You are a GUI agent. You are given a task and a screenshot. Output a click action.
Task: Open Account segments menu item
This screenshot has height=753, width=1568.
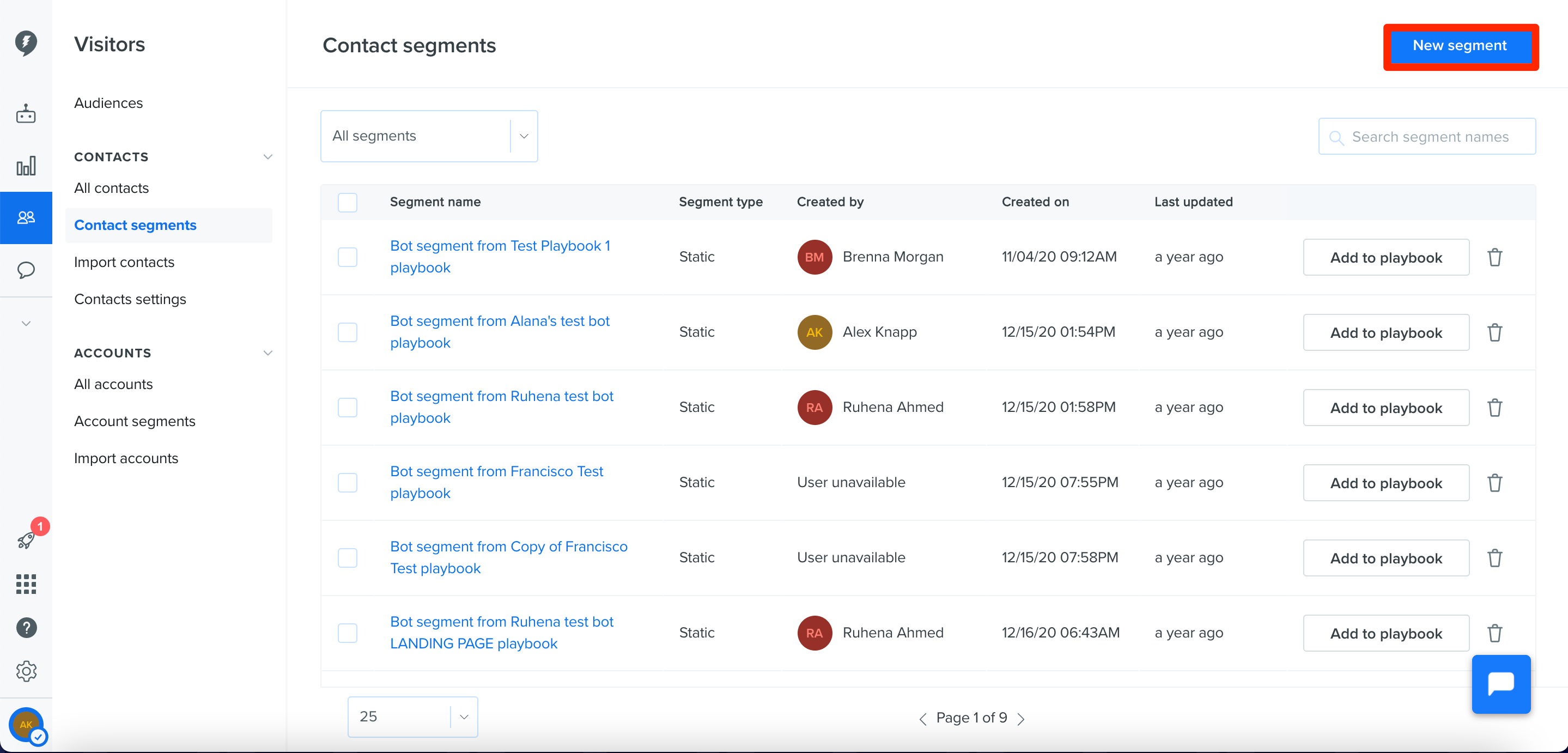135,421
